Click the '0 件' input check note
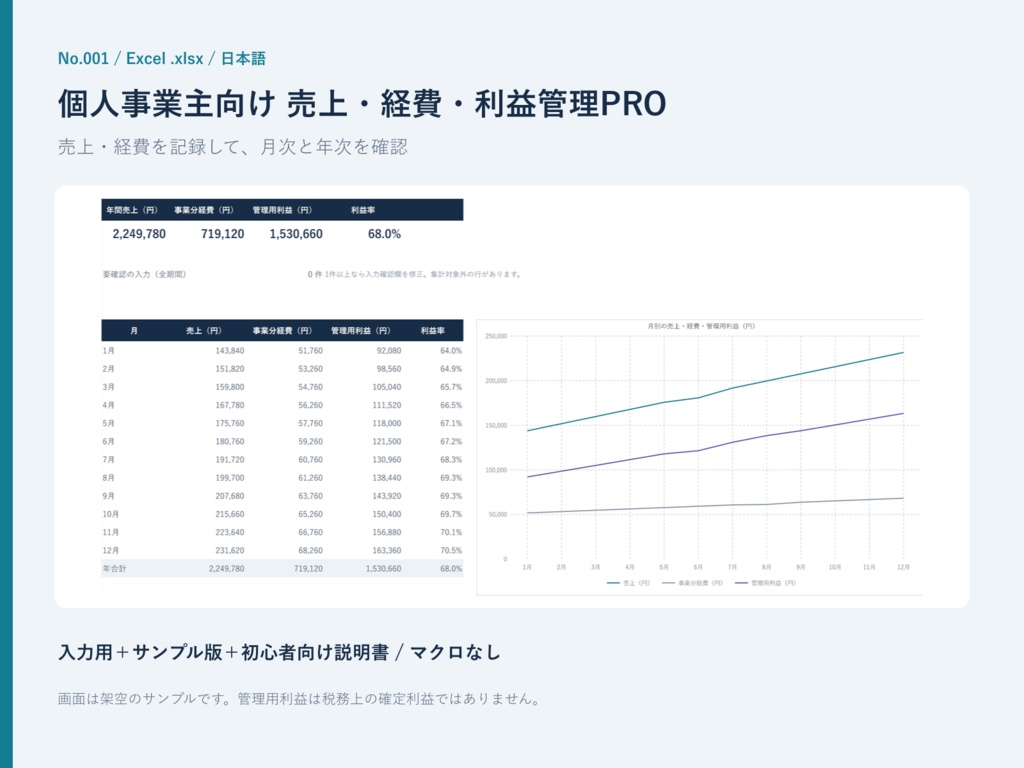 click(315, 274)
